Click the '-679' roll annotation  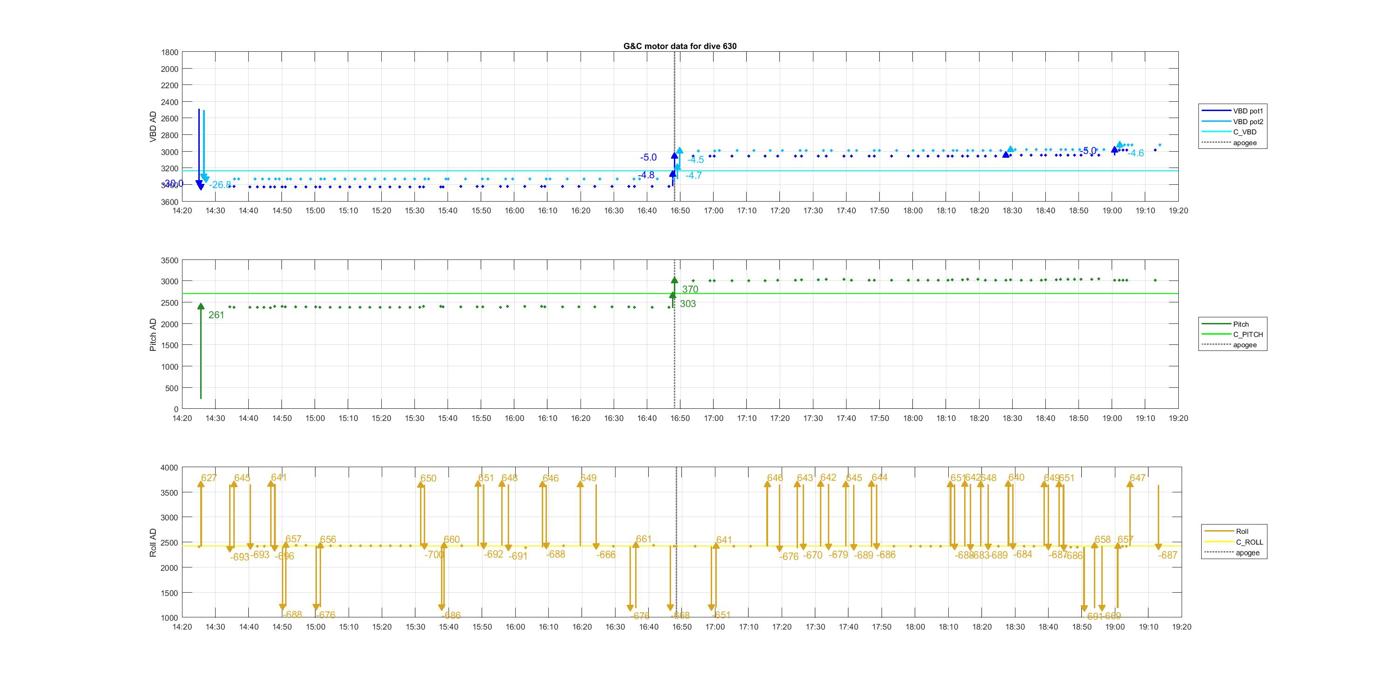click(x=838, y=555)
